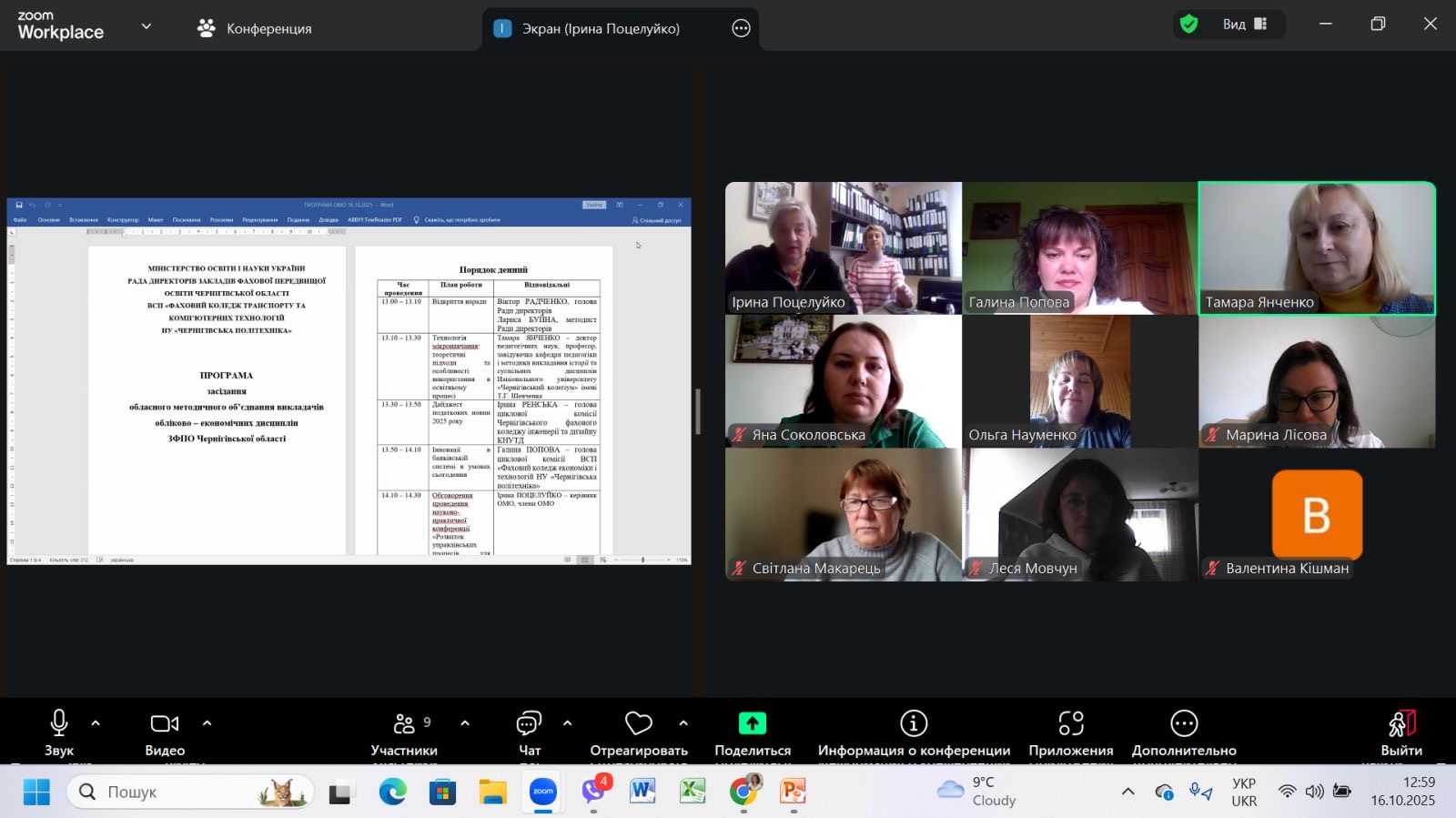The width and height of the screenshot is (1456, 818).
Task: Expand video options arrow next to Видео
Action: pyautogui.click(x=207, y=723)
